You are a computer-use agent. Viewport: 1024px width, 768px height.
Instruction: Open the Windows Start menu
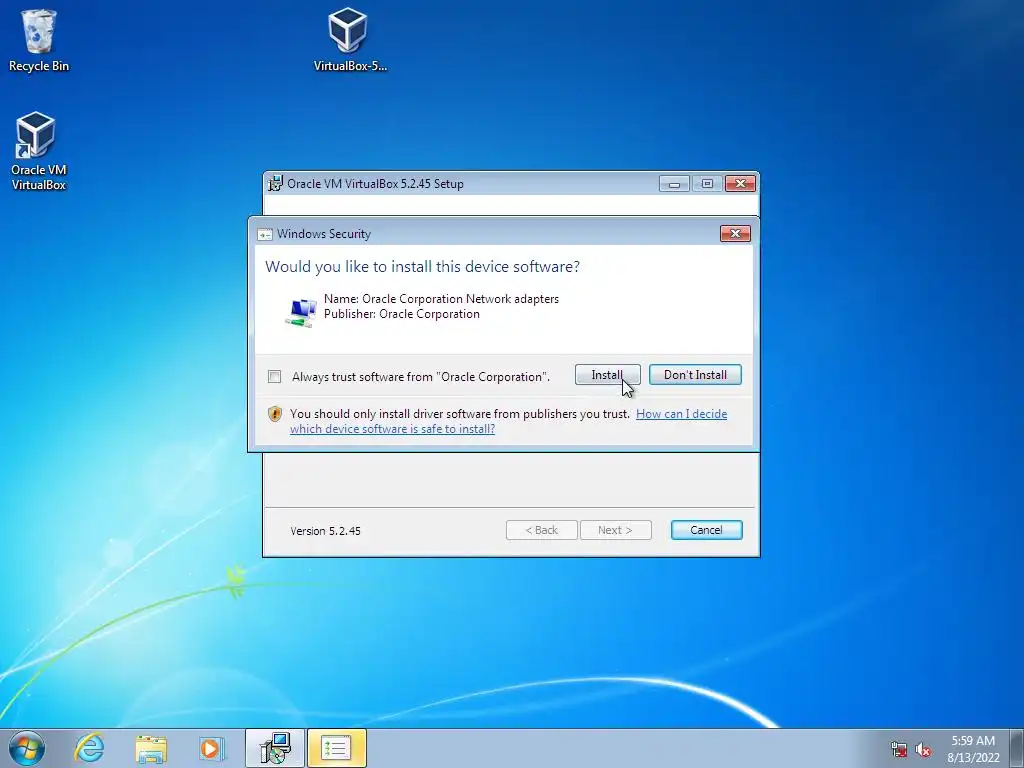pyautogui.click(x=27, y=748)
